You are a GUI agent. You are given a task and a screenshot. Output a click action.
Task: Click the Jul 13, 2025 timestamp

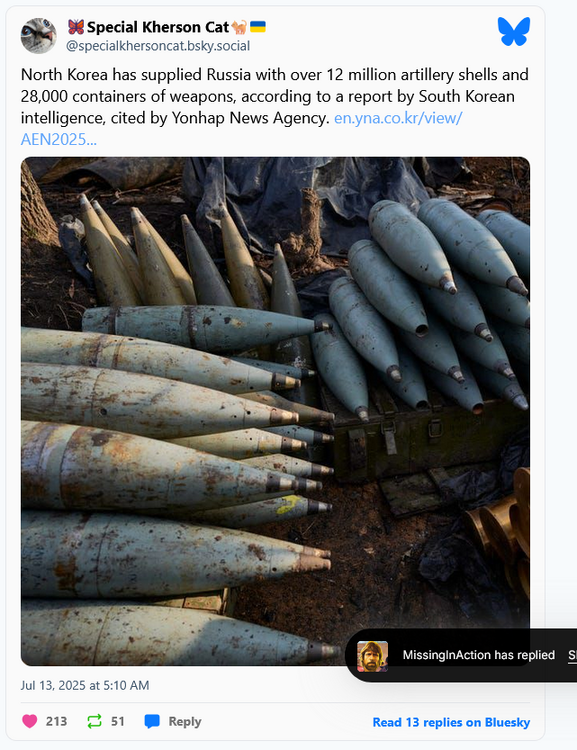[x=85, y=685]
